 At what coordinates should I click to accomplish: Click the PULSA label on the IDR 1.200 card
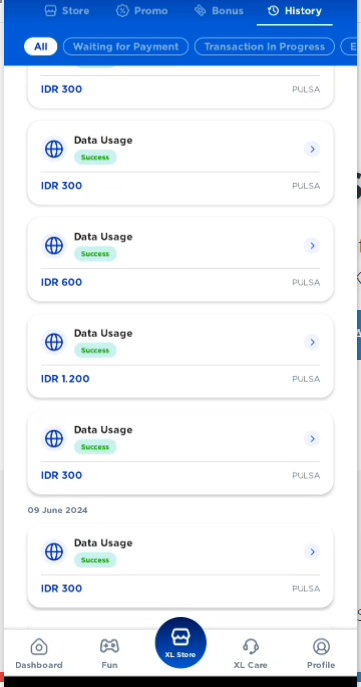(306, 379)
